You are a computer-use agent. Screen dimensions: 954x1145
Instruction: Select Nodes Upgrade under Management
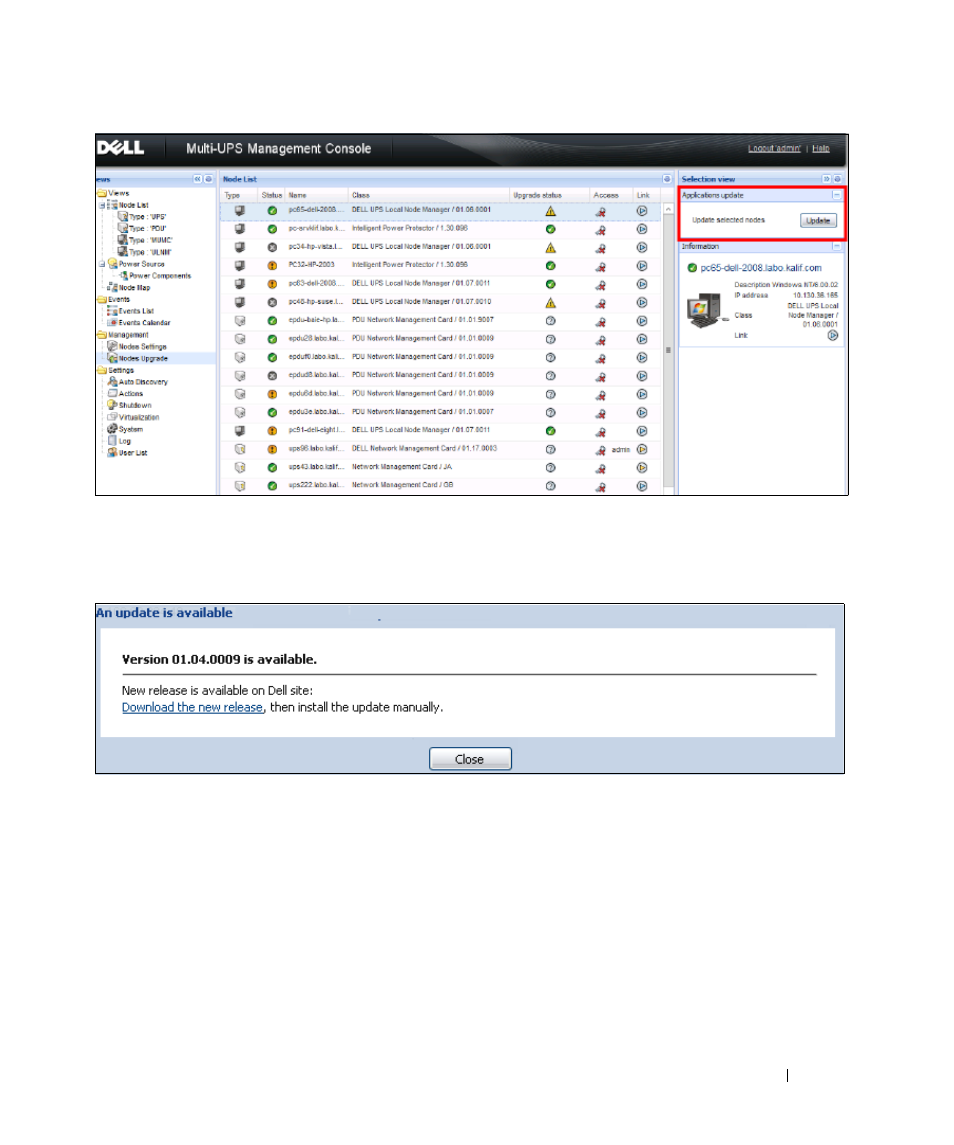pyautogui.click(x=143, y=359)
